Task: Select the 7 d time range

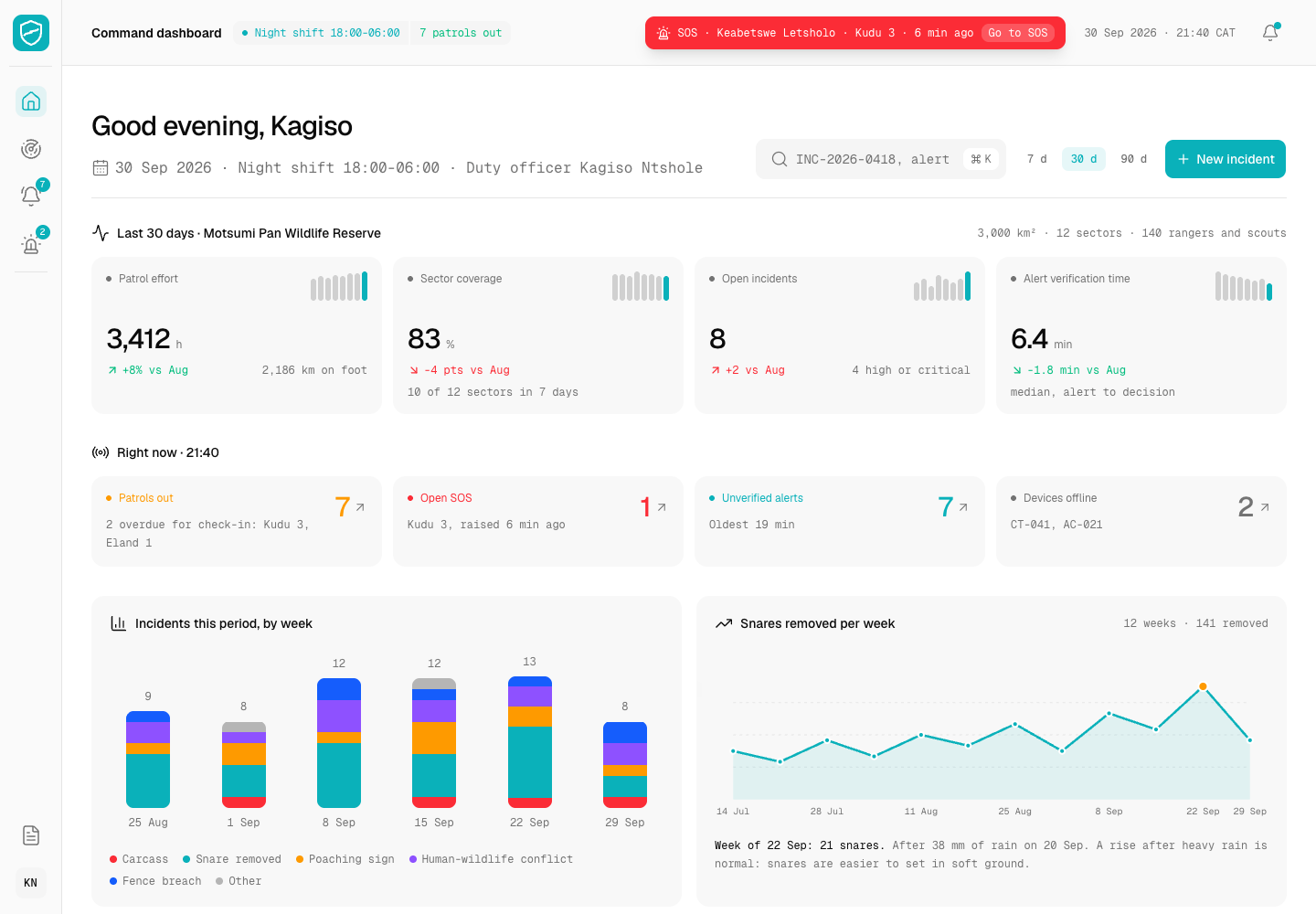Action: 1037,159
